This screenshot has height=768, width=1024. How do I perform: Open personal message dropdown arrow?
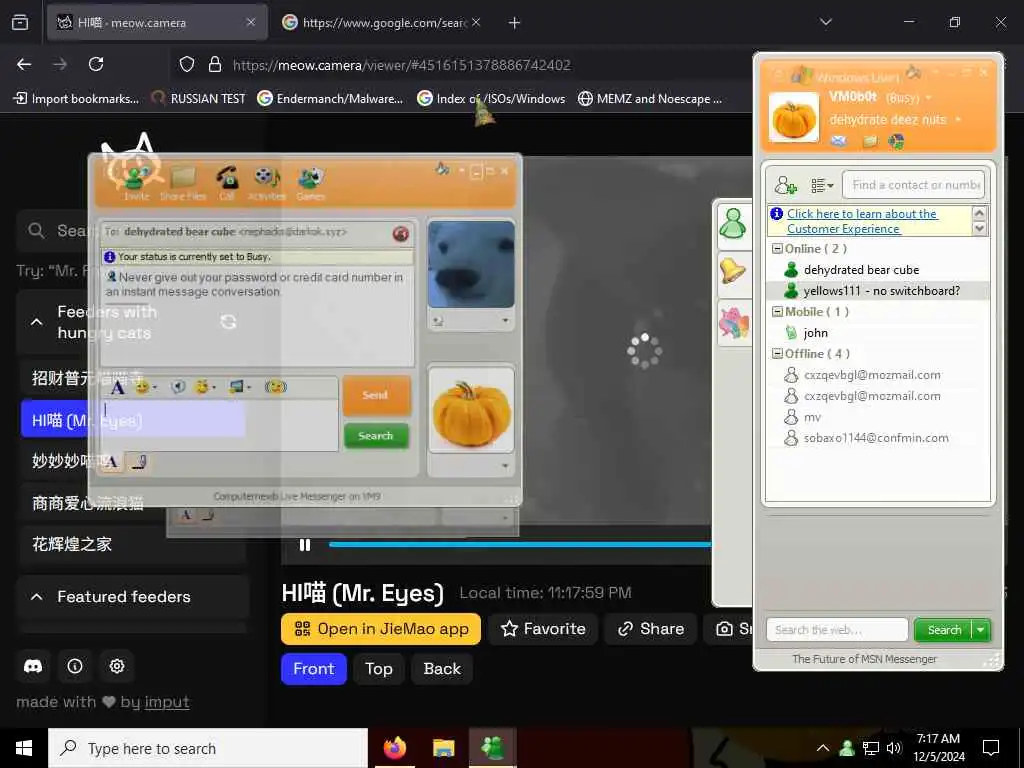point(958,120)
